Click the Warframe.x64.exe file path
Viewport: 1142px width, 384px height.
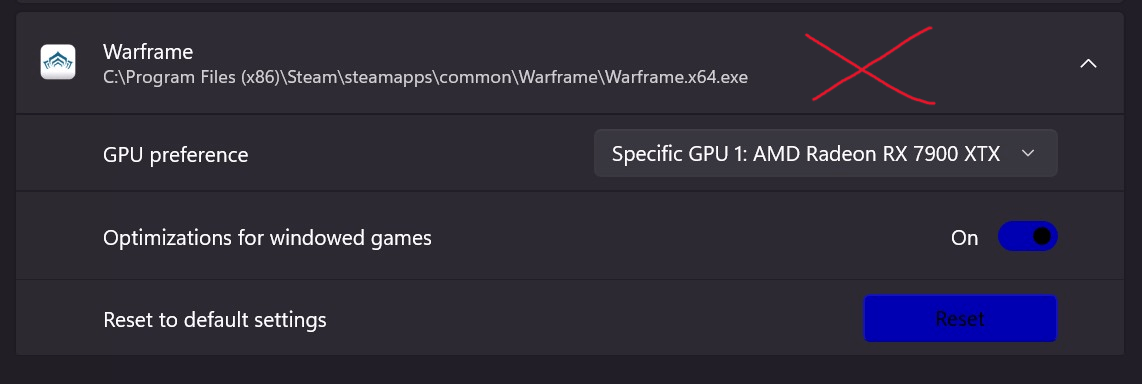(425, 77)
